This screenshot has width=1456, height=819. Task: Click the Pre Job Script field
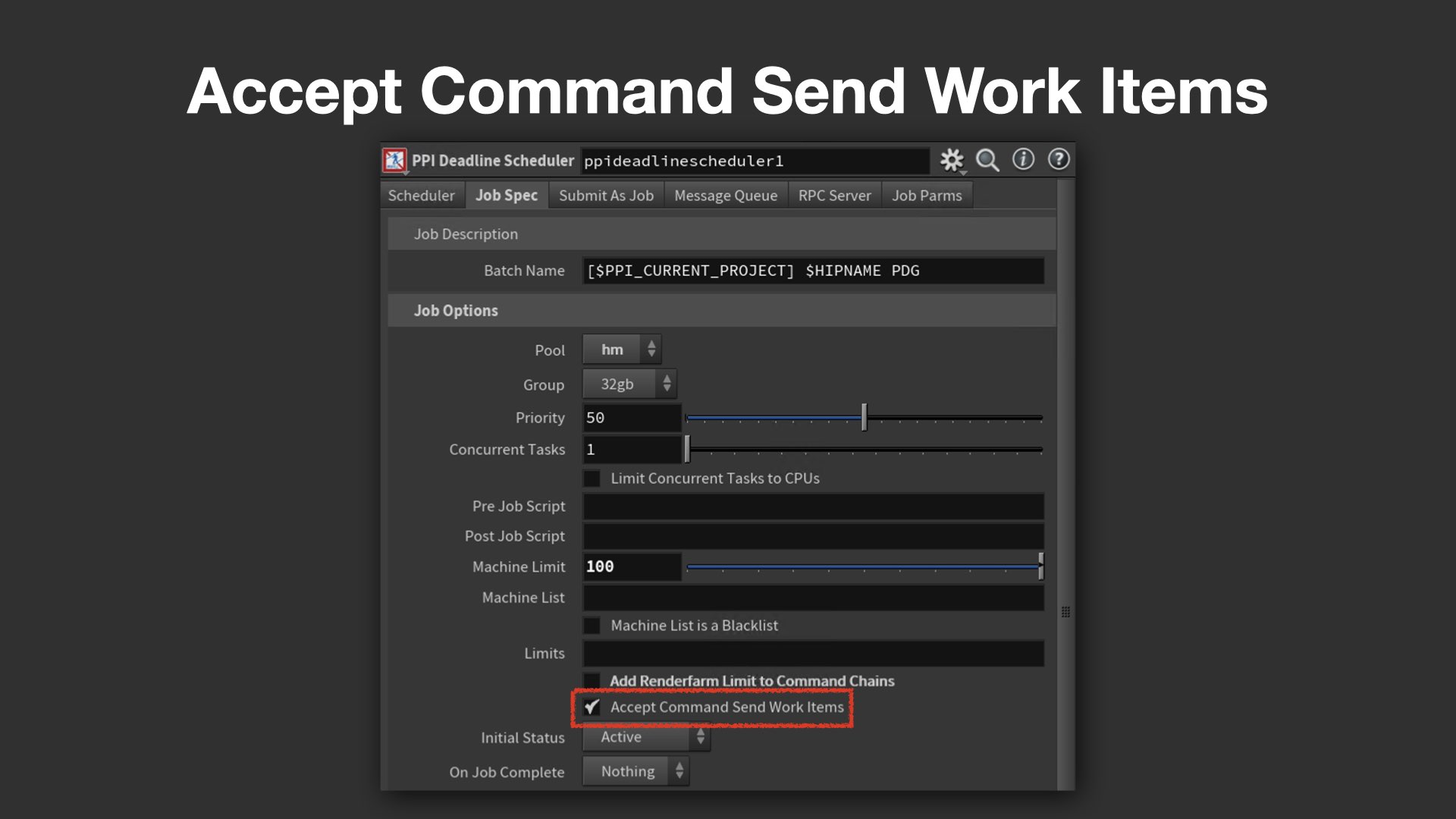coord(813,507)
